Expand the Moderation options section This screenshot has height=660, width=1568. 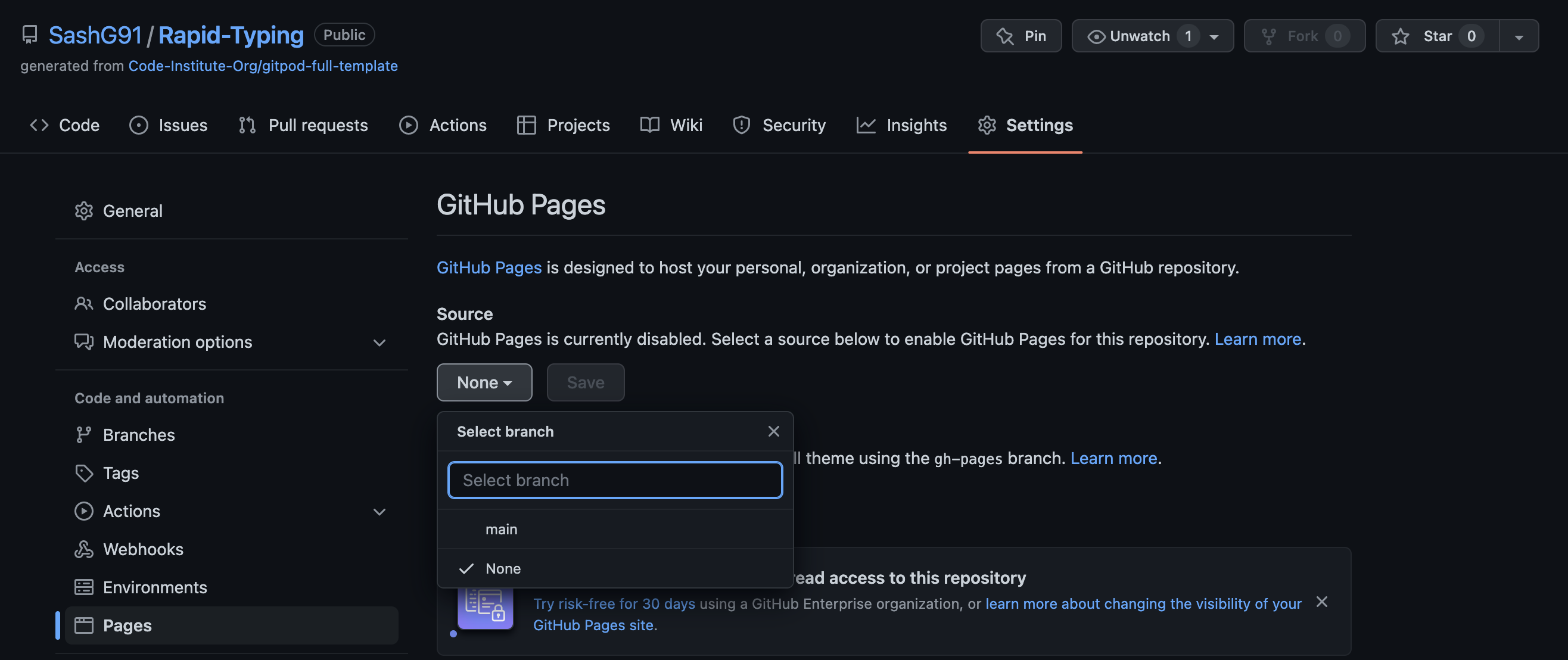(x=379, y=342)
